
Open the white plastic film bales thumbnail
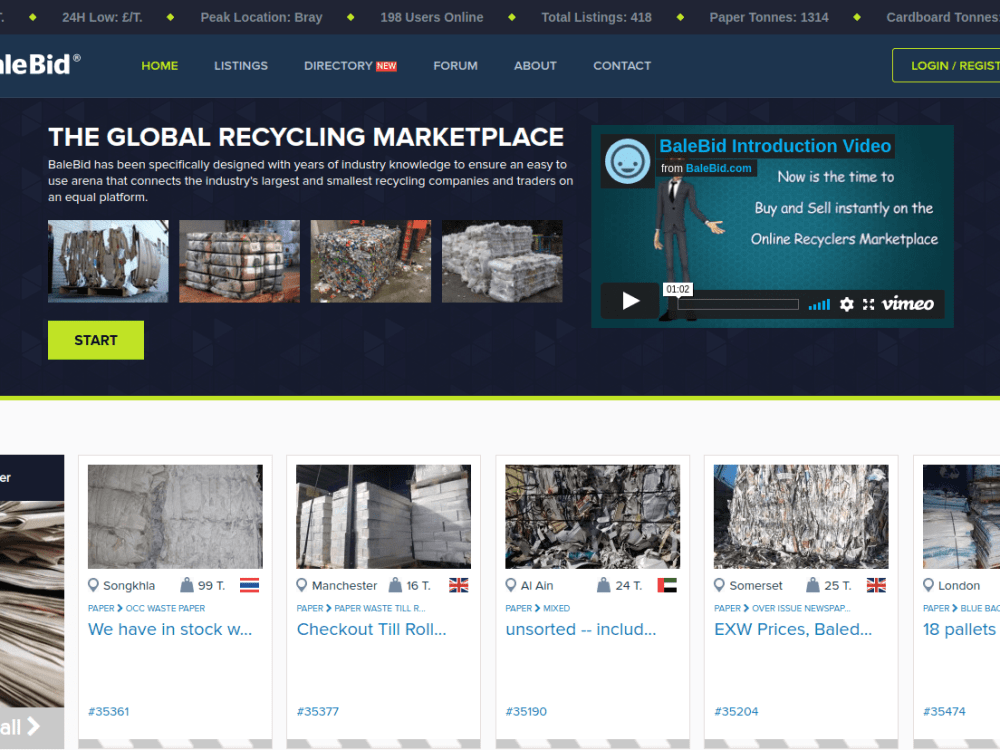tap(502, 261)
